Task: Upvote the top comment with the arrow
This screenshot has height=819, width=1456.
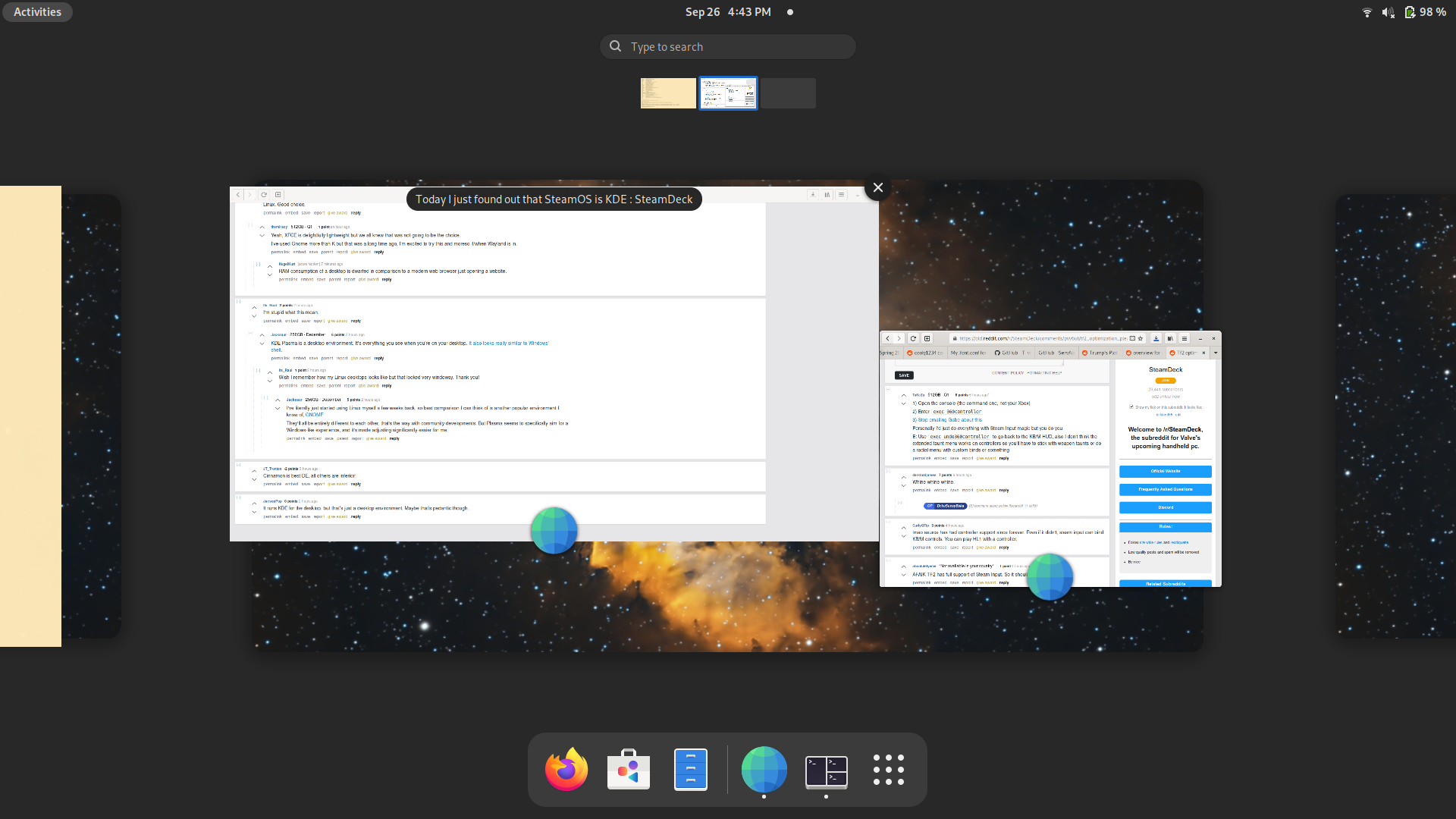Action: (x=903, y=395)
